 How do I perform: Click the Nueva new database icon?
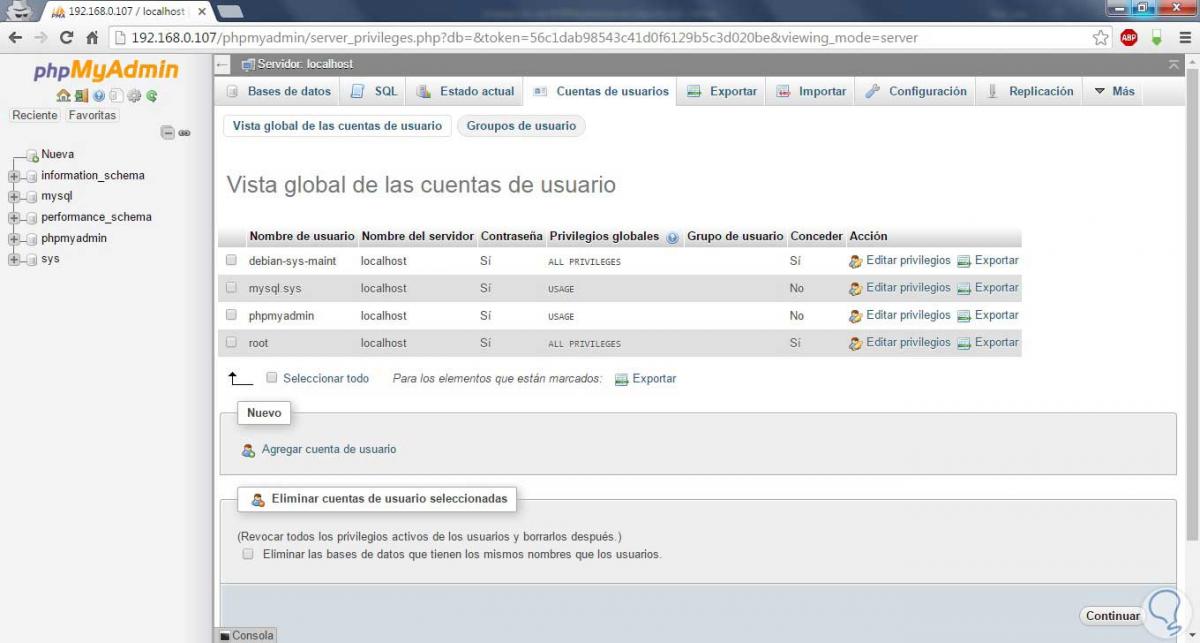pyautogui.click(x=32, y=155)
